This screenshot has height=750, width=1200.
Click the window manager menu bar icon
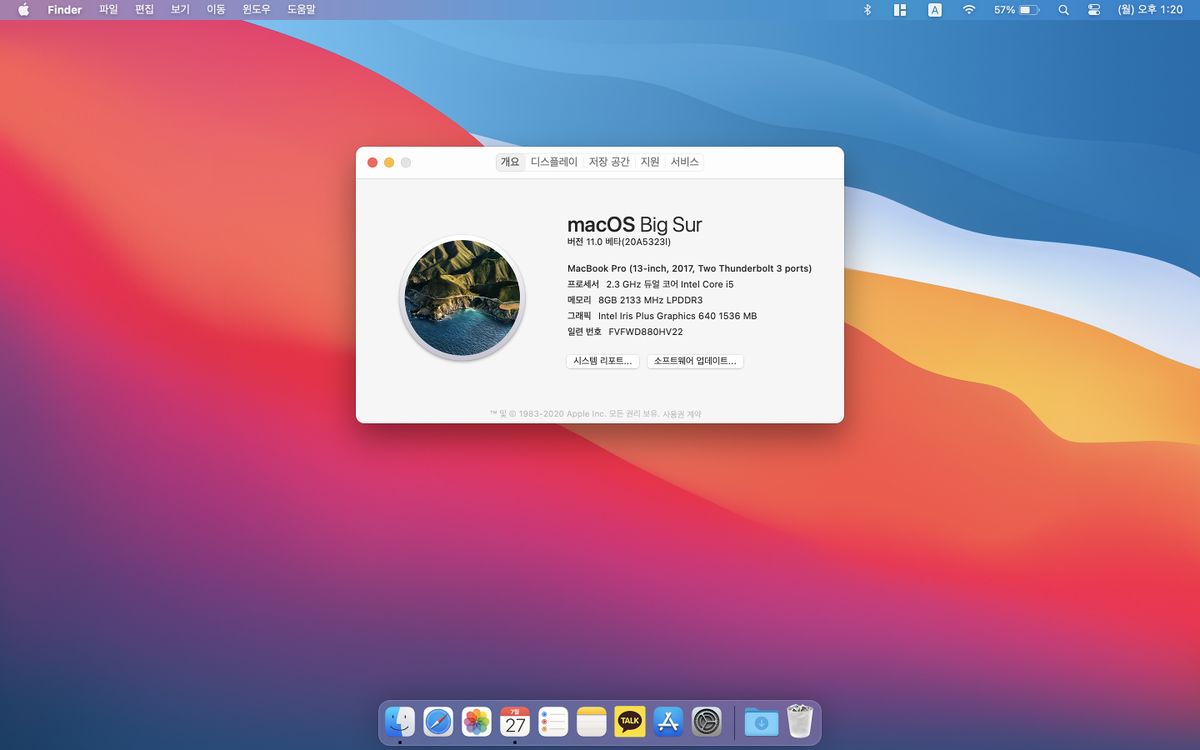(x=900, y=9)
